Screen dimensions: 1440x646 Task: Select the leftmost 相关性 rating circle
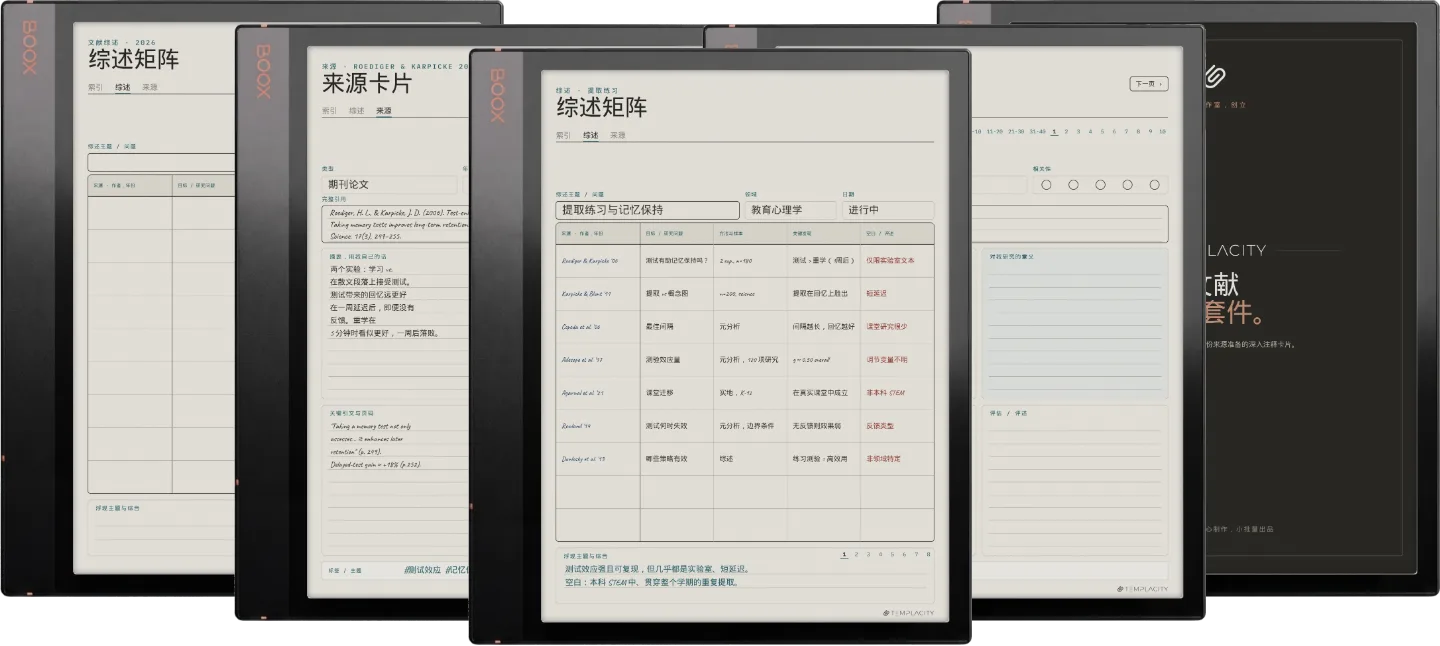click(x=1046, y=185)
